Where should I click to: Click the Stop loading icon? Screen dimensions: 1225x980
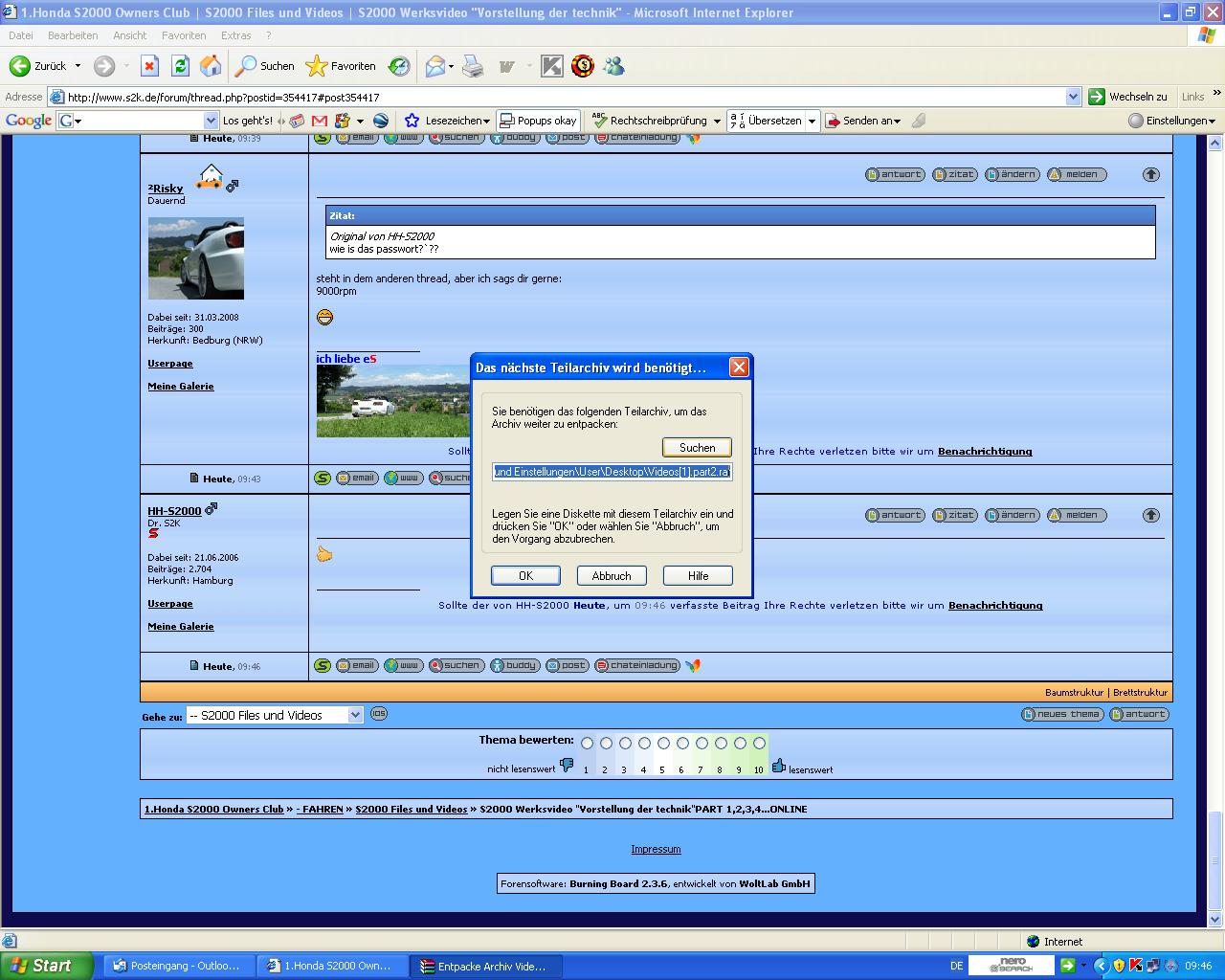coord(149,66)
